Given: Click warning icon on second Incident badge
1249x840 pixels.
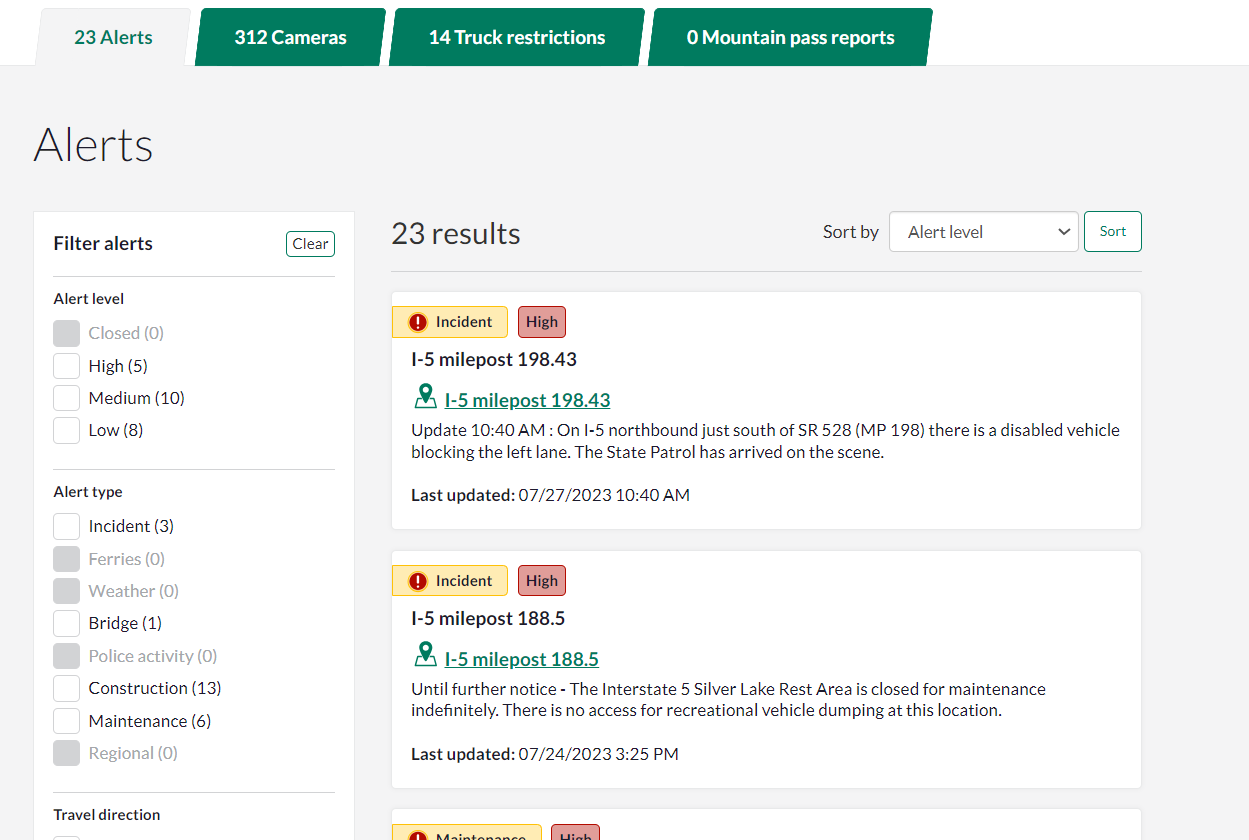Looking at the screenshot, I should (x=418, y=582).
